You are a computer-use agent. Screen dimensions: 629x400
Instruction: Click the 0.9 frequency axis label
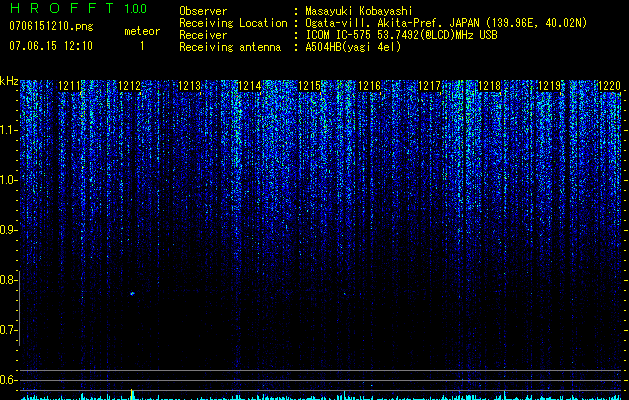[7, 230]
